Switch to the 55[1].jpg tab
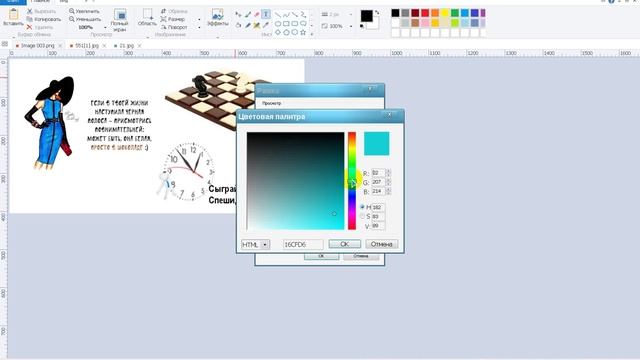The width and height of the screenshot is (640, 360). pos(87,46)
